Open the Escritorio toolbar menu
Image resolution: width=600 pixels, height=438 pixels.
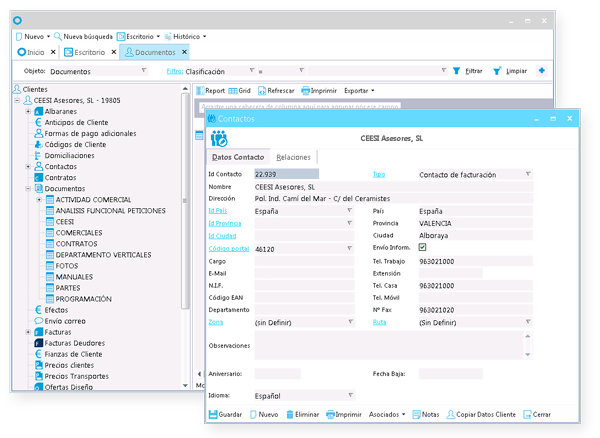[138, 36]
